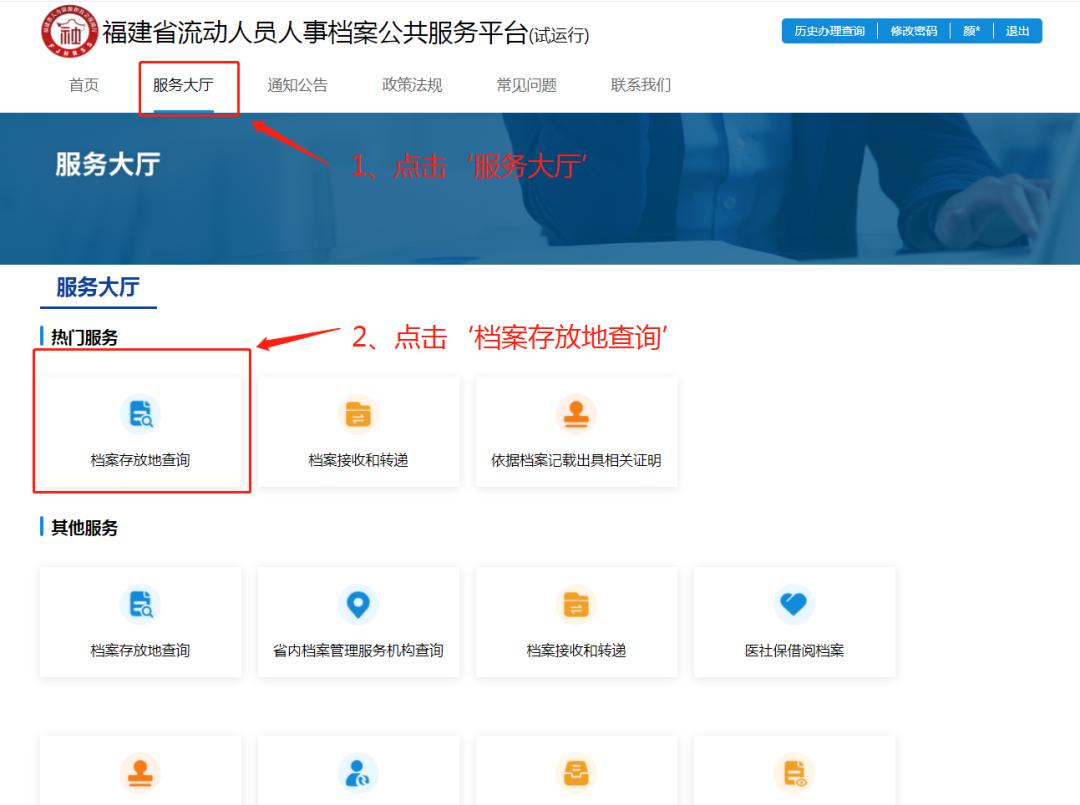Return home via the 首页 link
Screen dimensions: 1080x805
[x=83, y=86]
